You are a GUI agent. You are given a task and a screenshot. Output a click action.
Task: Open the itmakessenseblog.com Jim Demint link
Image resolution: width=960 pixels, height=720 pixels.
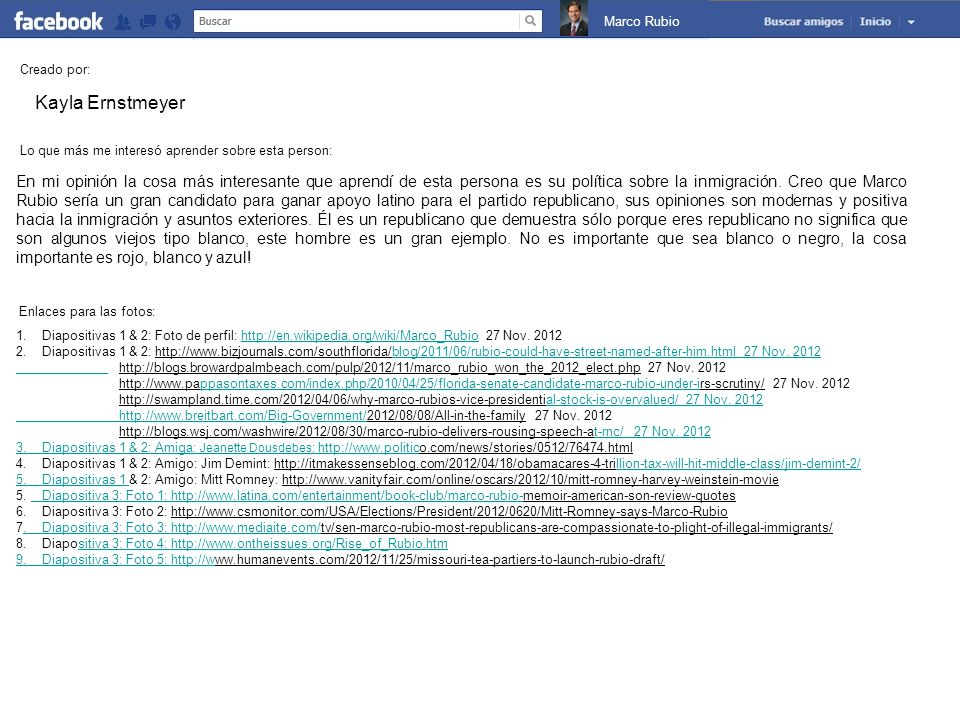[567, 463]
